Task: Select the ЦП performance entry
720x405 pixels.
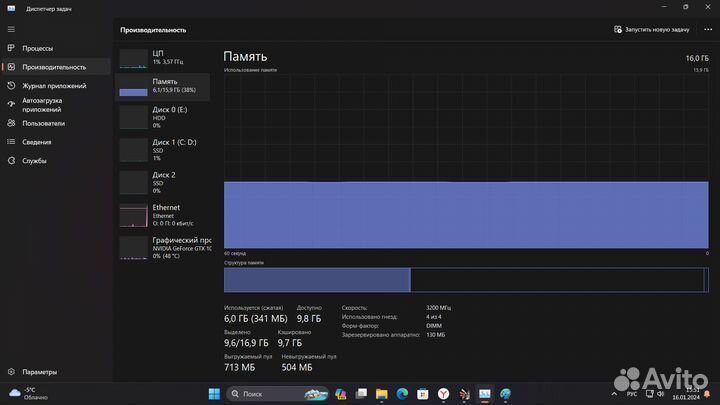Action: click(163, 58)
